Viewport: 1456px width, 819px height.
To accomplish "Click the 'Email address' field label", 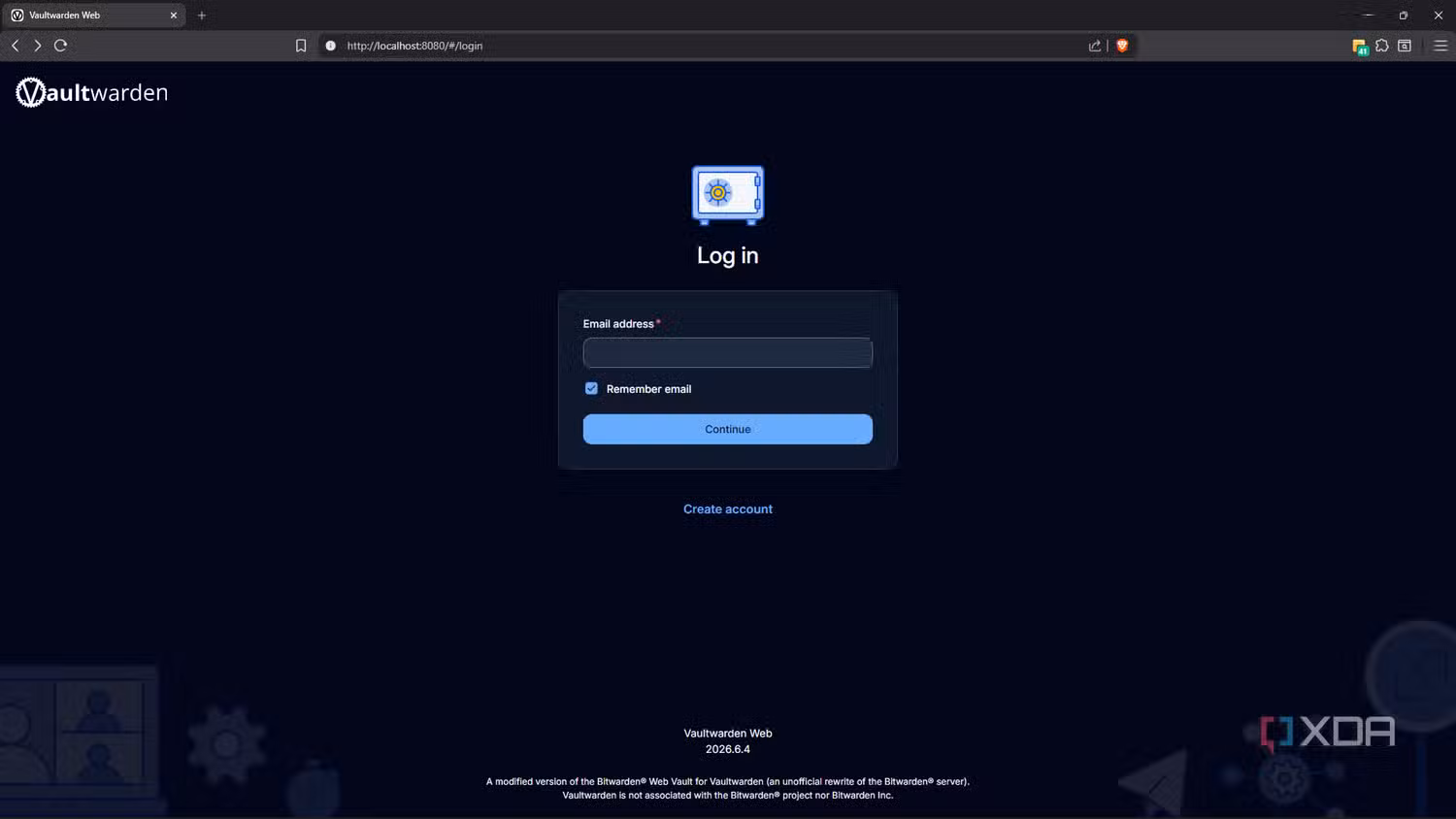I will click(x=618, y=324).
